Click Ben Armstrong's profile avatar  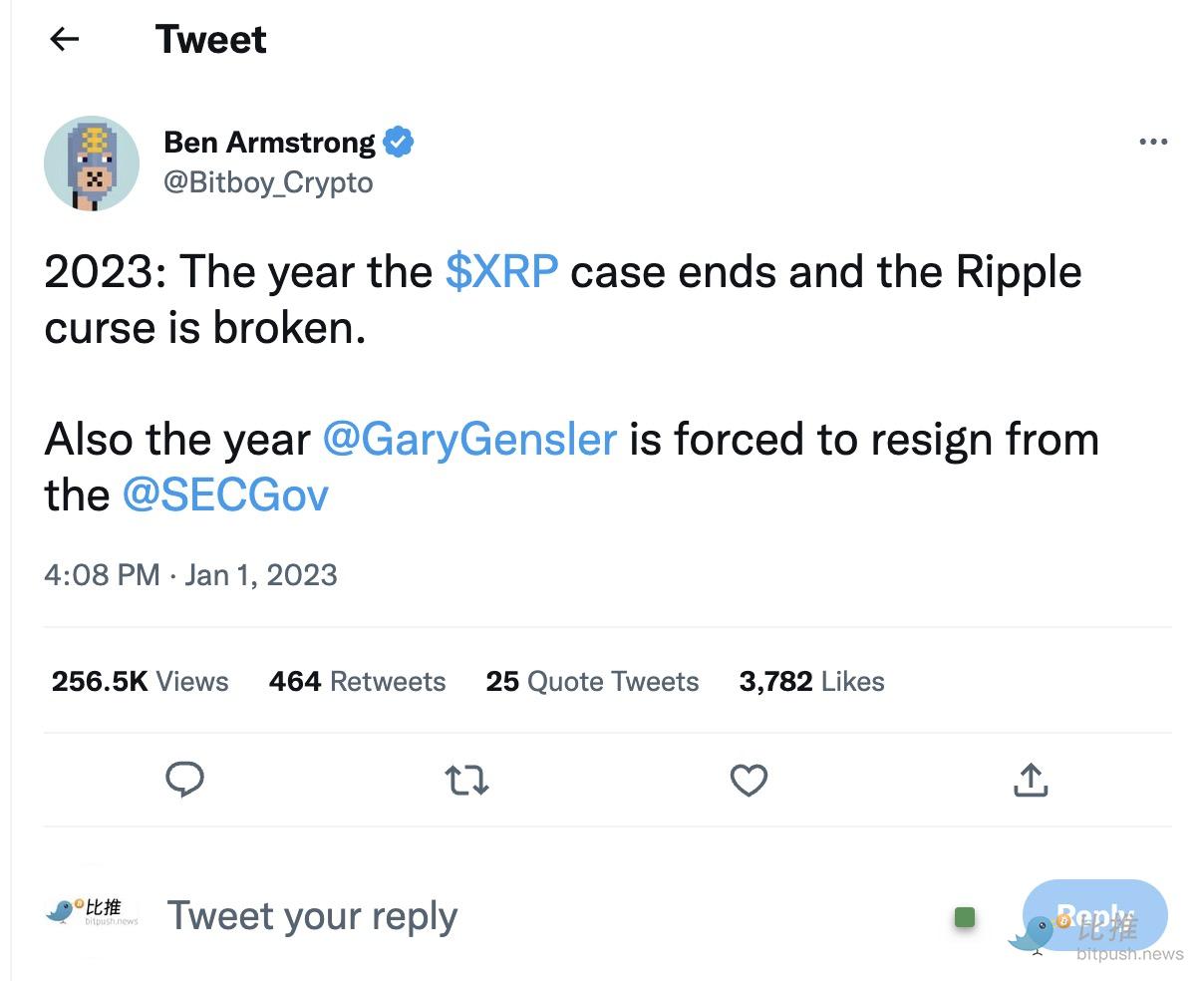[x=92, y=163]
